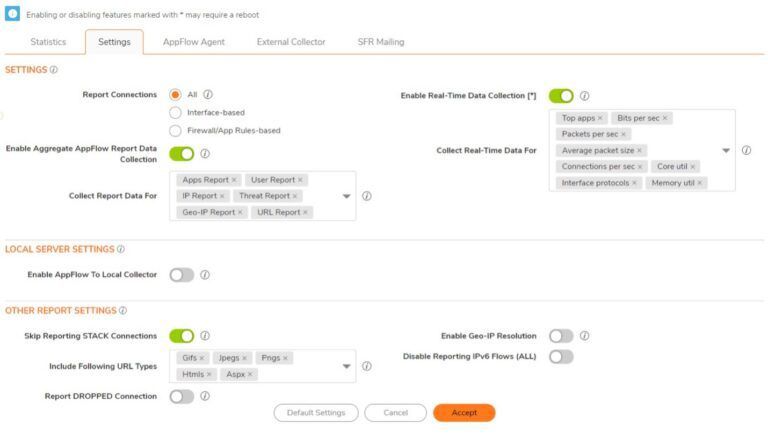Remove the Bits per sec tag
The image size is (768, 438).
click(x=665, y=118)
